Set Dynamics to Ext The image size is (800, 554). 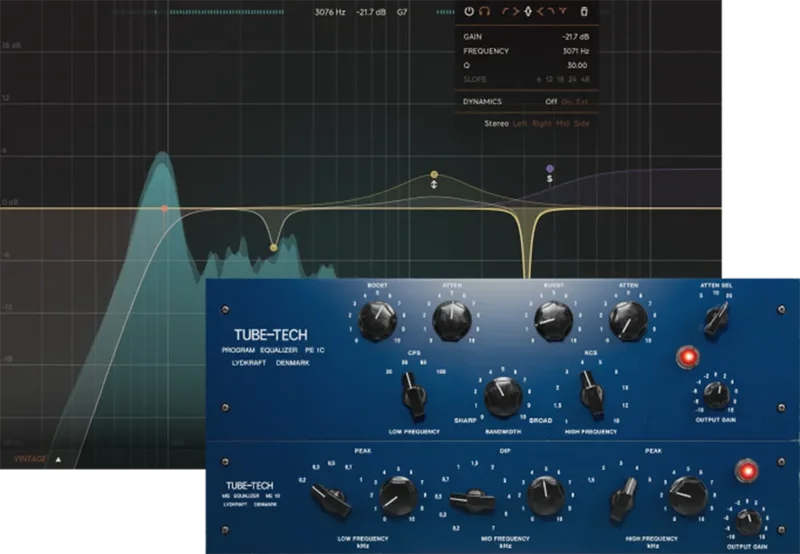(x=582, y=102)
